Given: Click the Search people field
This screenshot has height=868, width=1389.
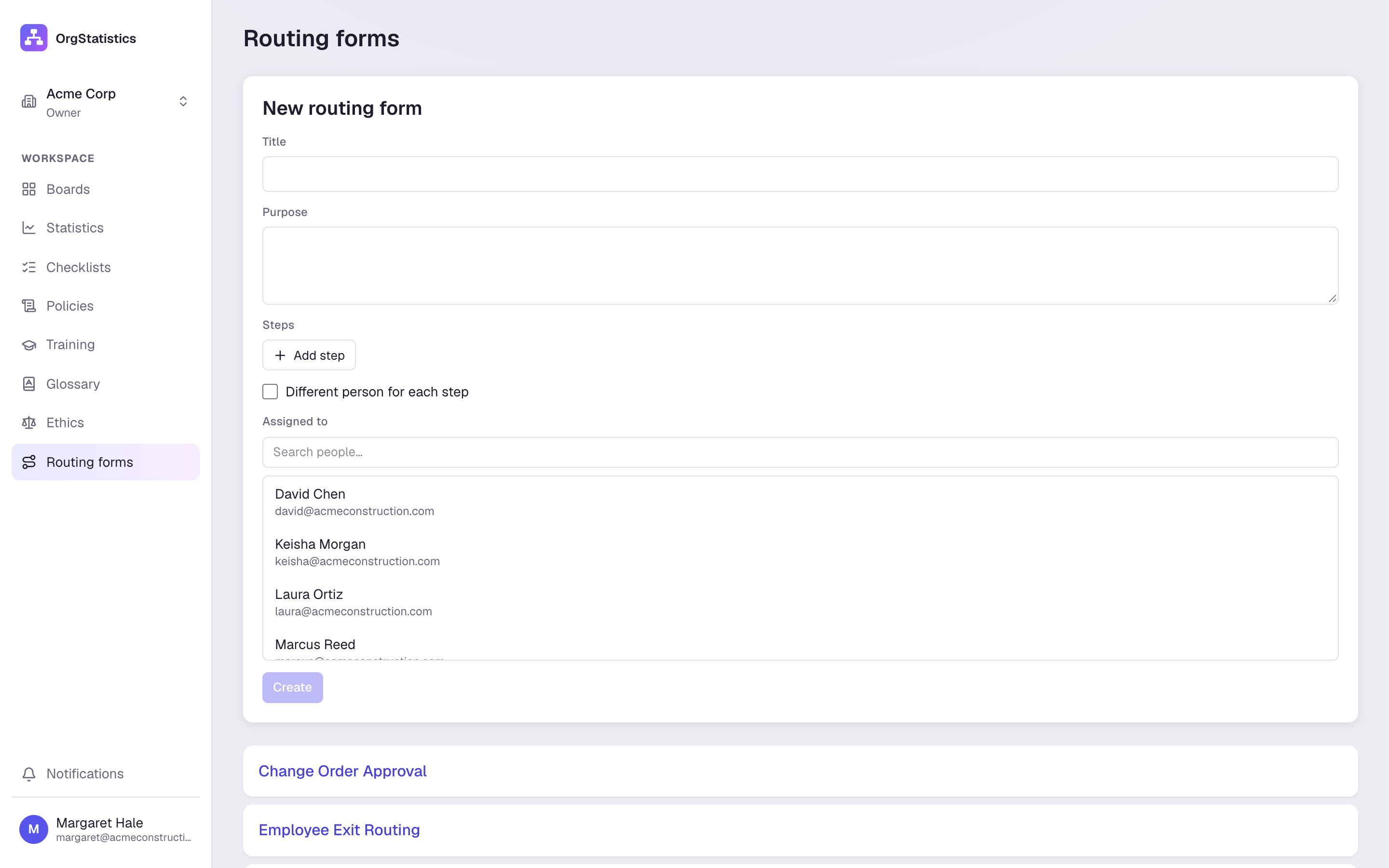Looking at the screenshot, I should click(800, 452).
